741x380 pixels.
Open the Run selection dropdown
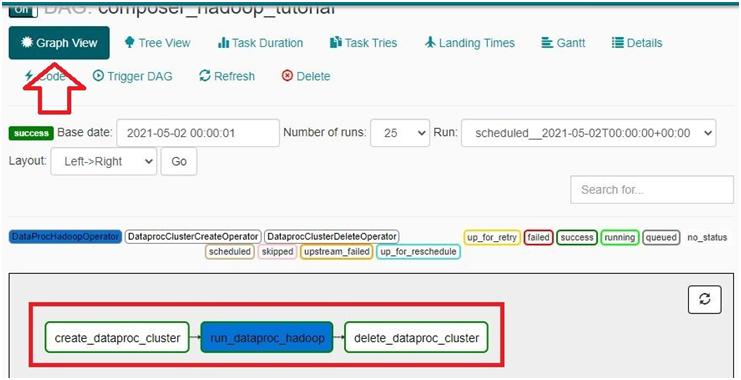tap(588, 133)
